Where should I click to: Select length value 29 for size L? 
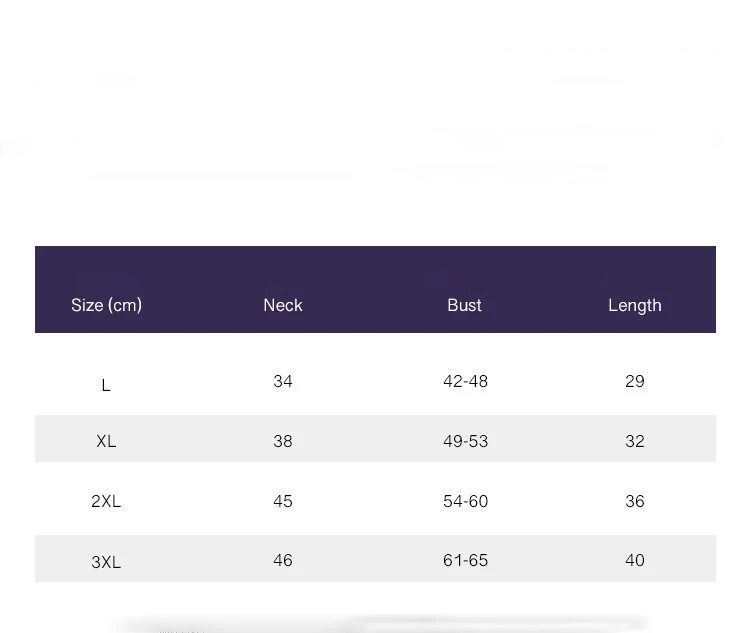635,381
